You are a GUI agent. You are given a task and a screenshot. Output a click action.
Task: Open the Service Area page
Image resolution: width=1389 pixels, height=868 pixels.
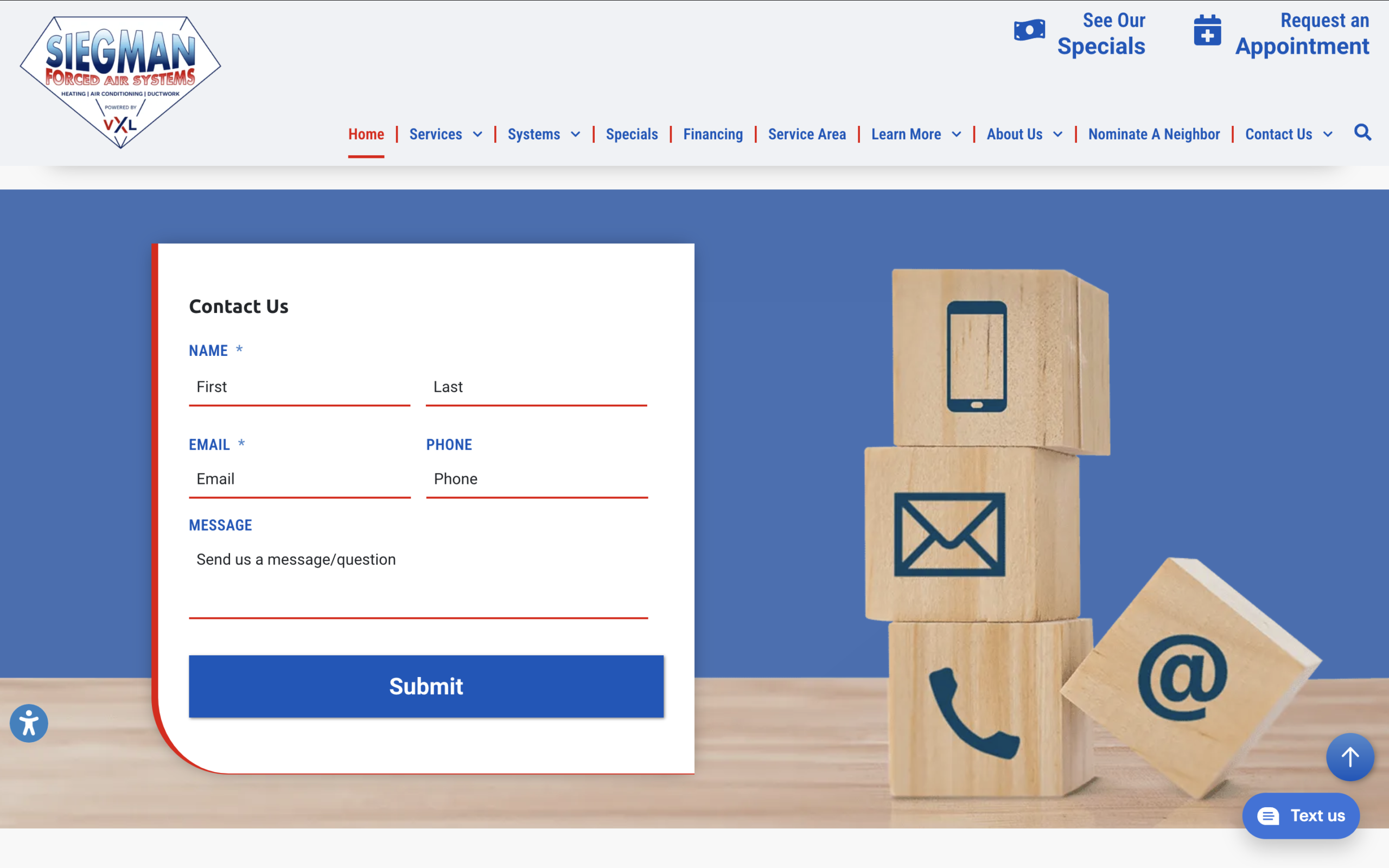[807, 135]
